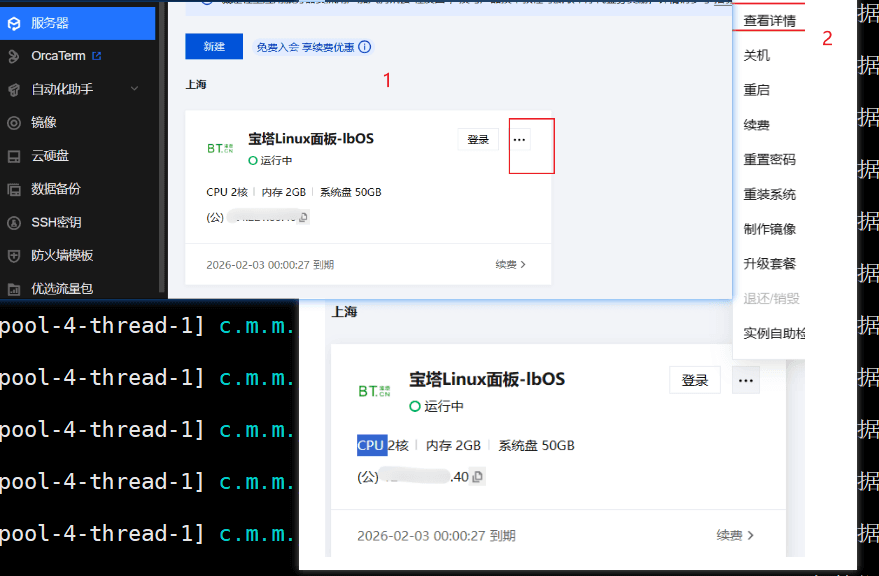The image size is (879, 576).
Task: Open 宝塔Linux面板-lbOS title on upper card
Action: (311, 139)
